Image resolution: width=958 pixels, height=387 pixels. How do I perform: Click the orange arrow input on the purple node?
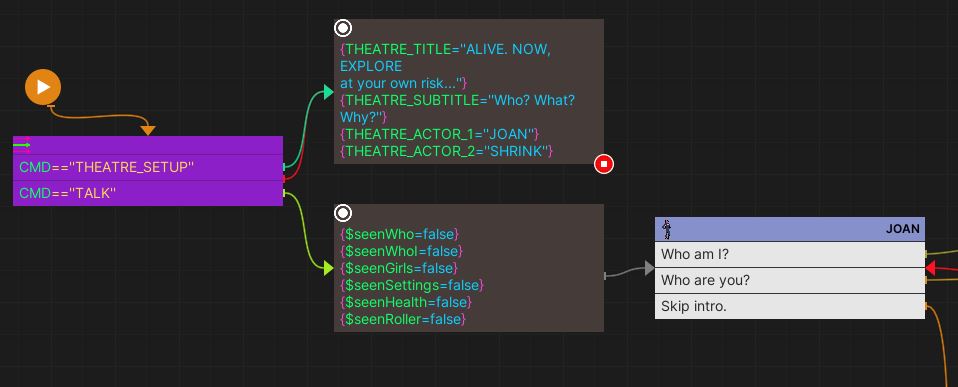147,130
